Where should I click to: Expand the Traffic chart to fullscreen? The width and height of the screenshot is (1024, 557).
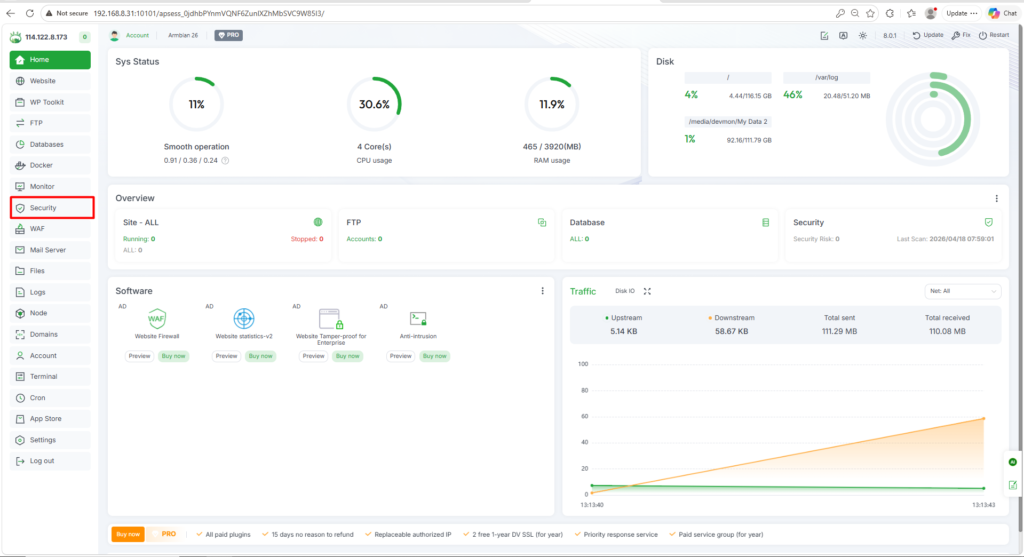647,291
